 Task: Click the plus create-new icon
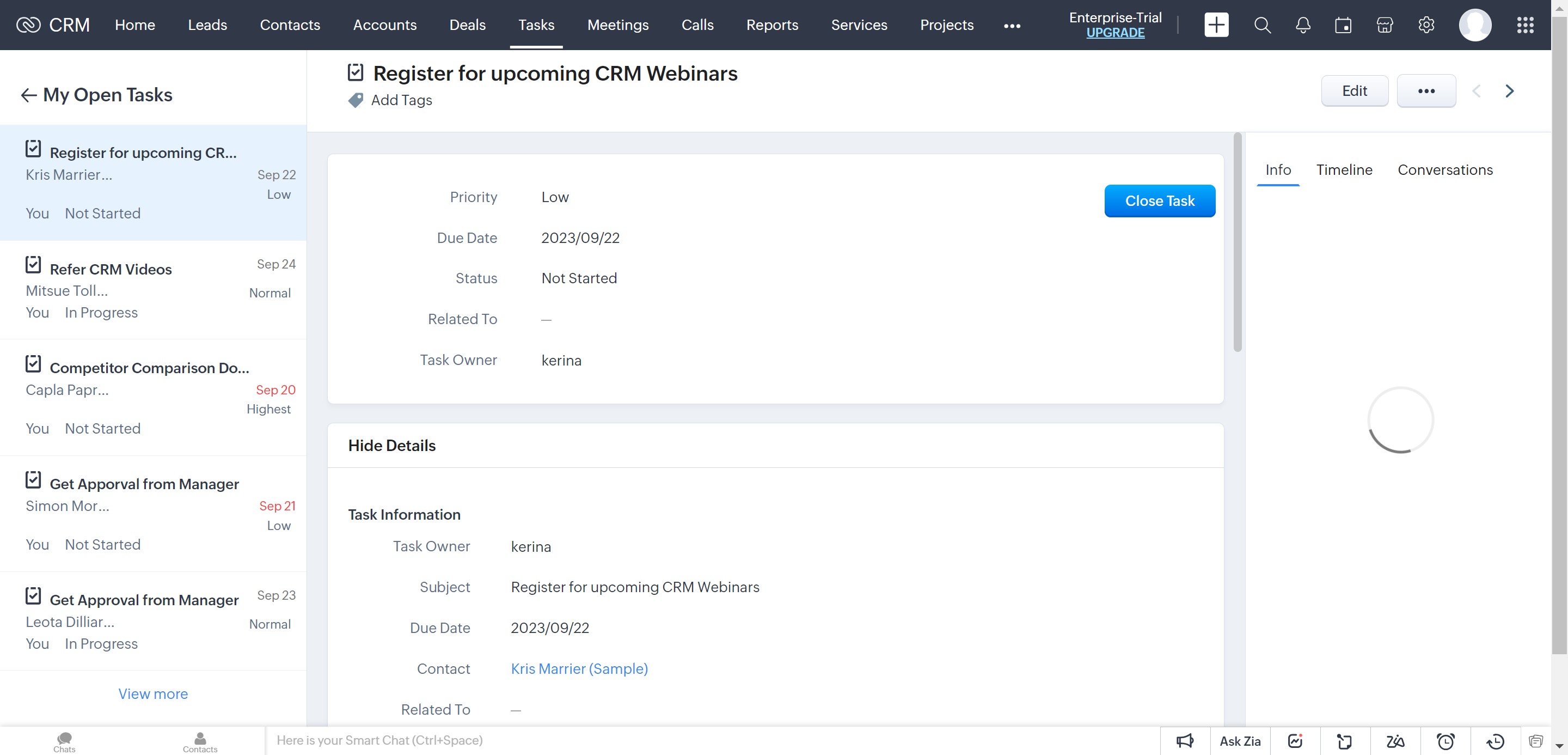point(1216,25)
